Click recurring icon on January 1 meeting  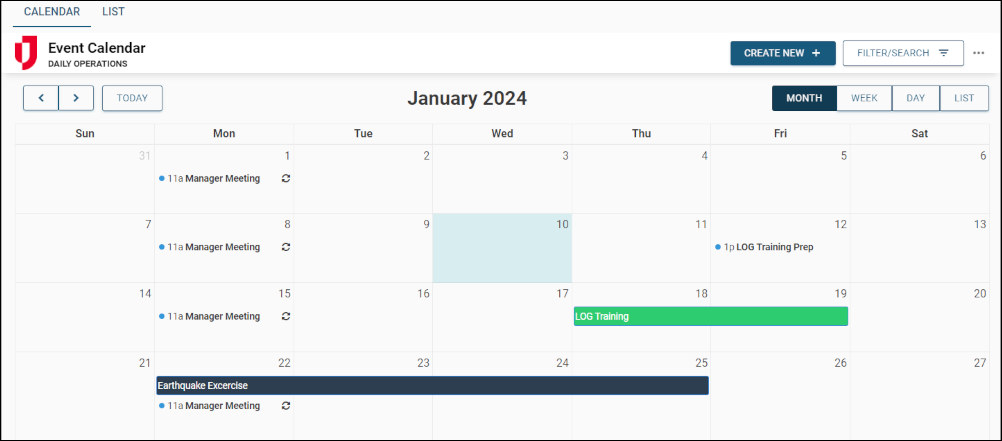point(286,178)
